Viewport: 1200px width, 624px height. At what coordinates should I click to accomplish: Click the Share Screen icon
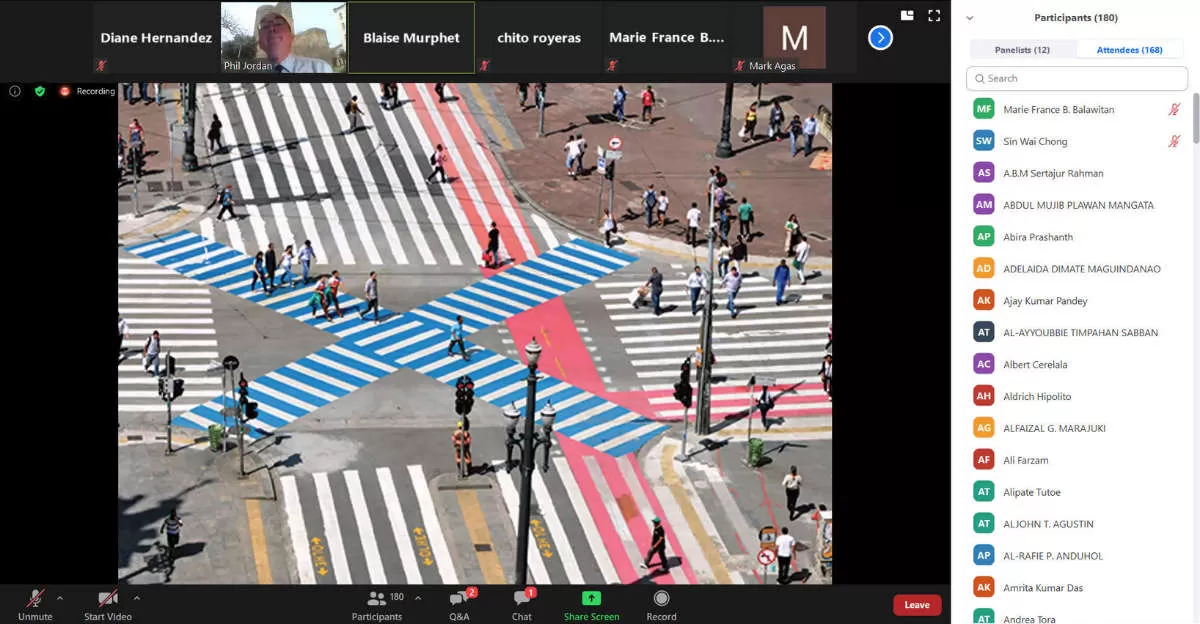coord(591,599)
